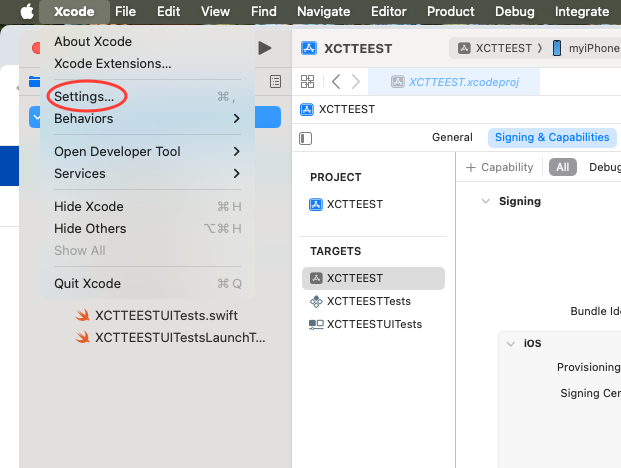Open Settings... from Xcode menu

point(147,97)
